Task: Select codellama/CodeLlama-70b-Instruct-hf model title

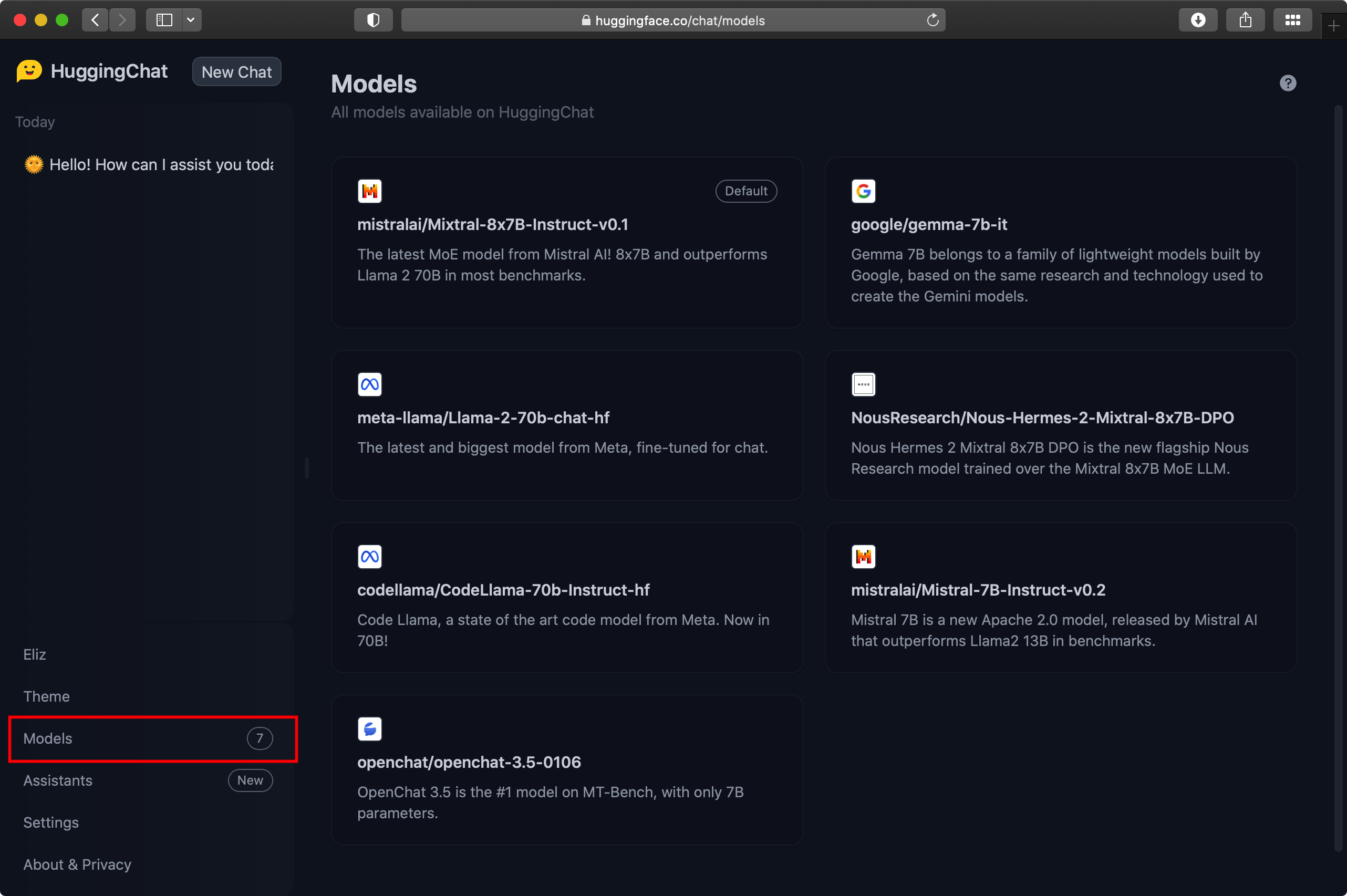Action: (503, 590)
